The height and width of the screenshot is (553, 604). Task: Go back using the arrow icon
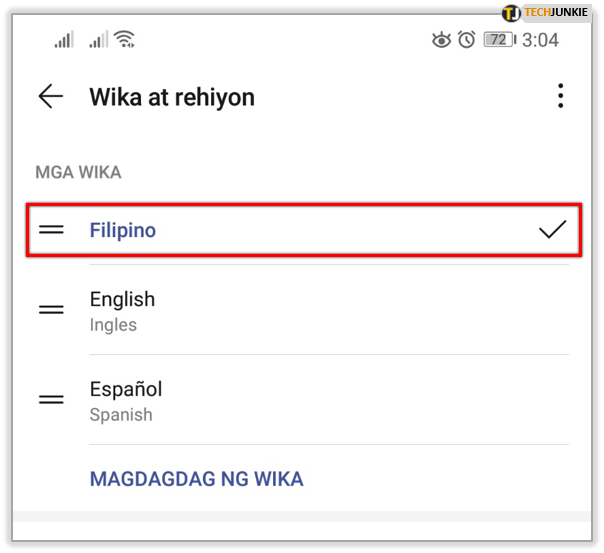51,96
